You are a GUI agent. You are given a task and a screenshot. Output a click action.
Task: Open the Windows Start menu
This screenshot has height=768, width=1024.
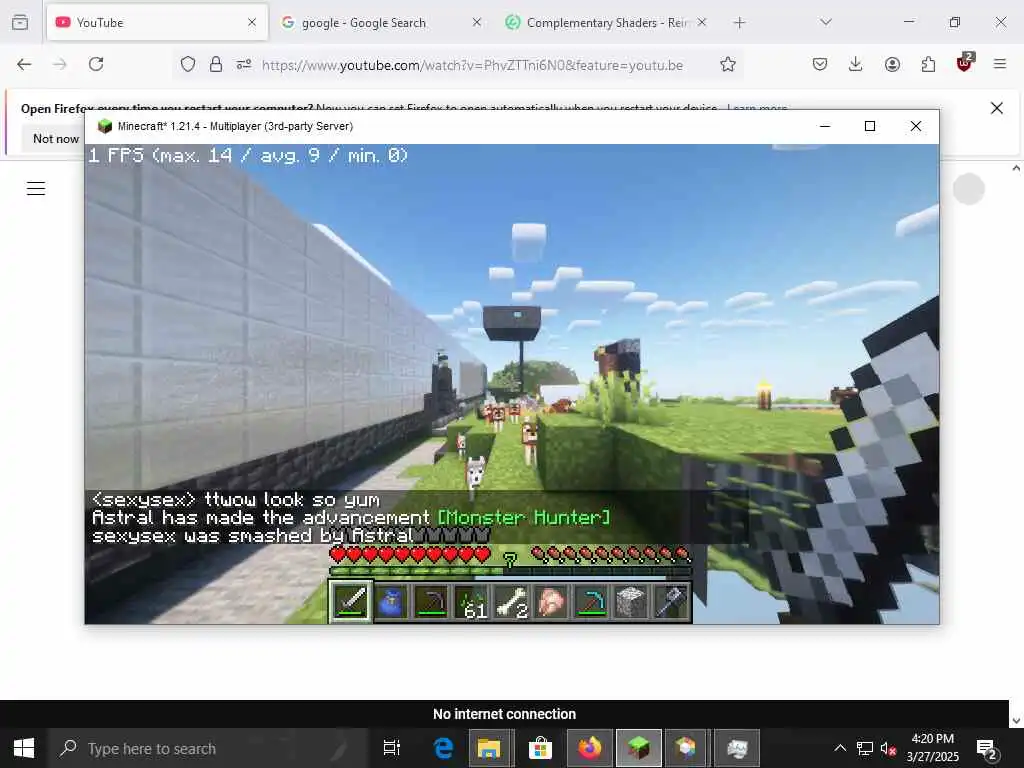coord(24,748)
